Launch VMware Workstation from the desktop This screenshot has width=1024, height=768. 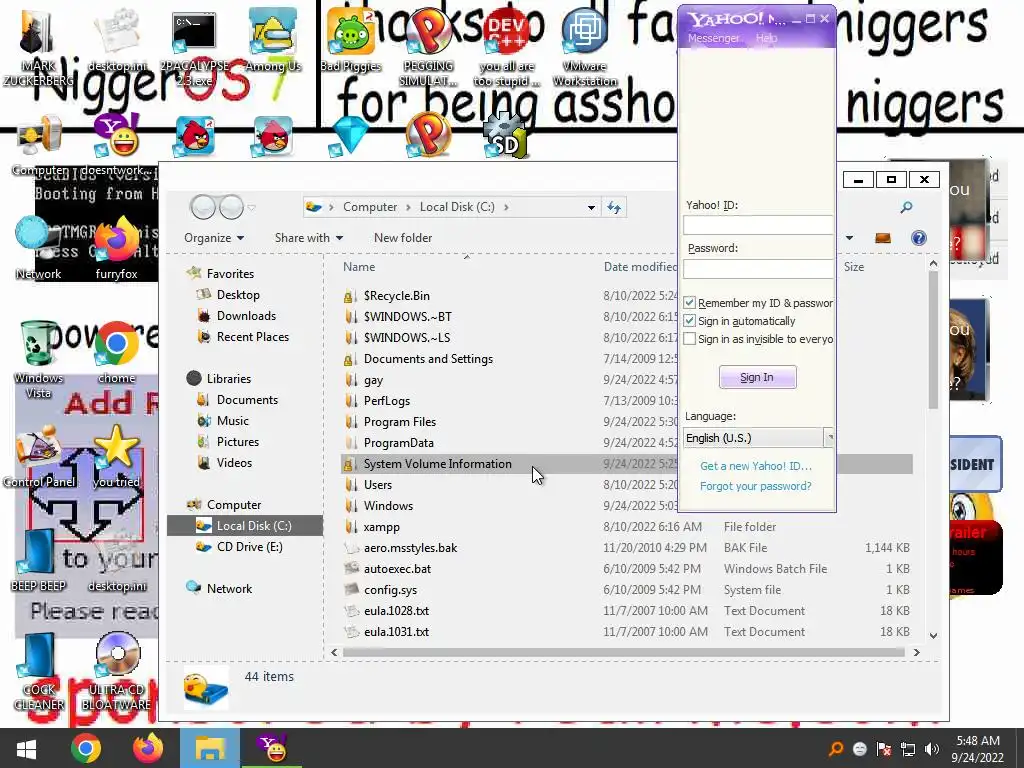[584, 47]
